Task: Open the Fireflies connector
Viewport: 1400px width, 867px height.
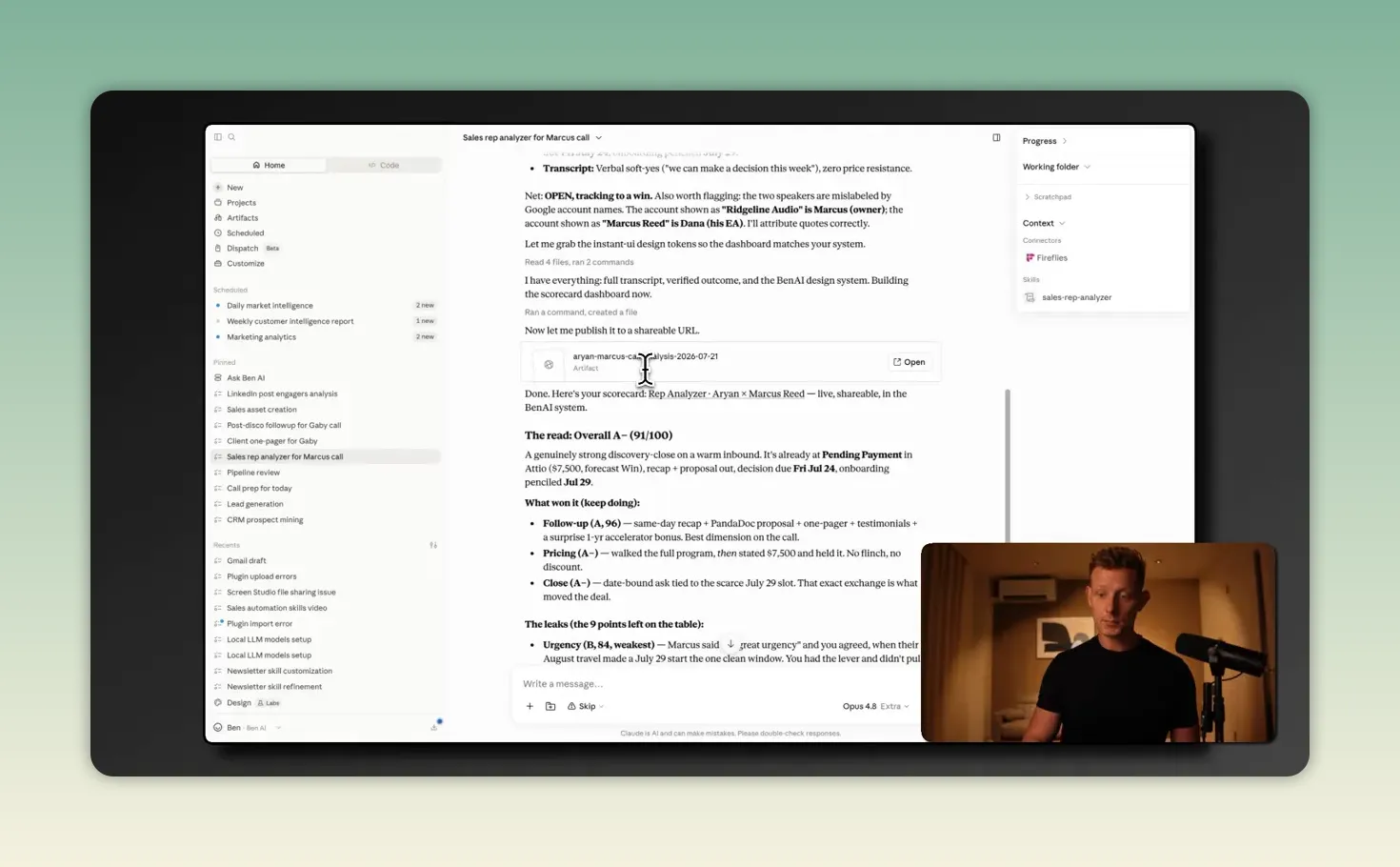Action: pos(1047,258)
